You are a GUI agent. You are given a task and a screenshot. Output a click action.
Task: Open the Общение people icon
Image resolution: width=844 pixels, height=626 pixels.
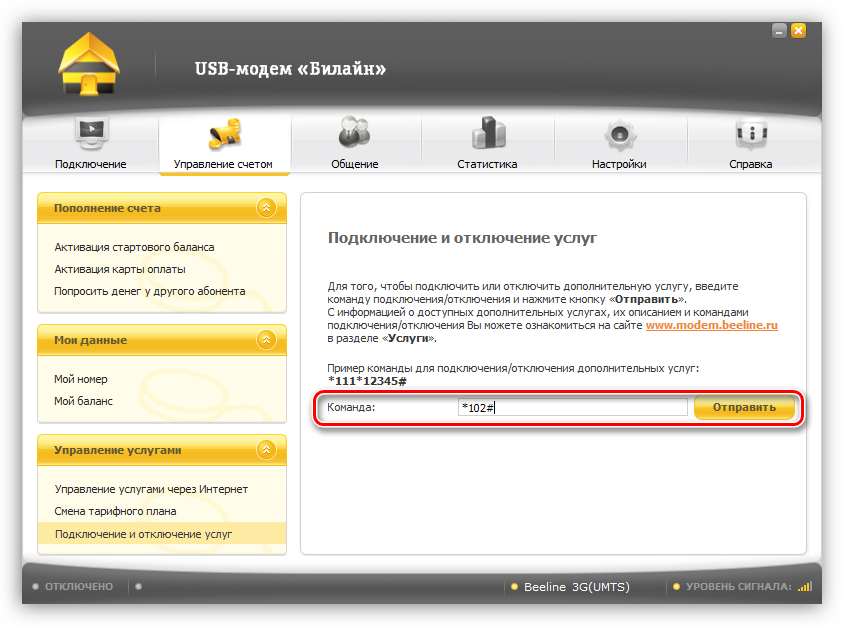click(354, 134)
